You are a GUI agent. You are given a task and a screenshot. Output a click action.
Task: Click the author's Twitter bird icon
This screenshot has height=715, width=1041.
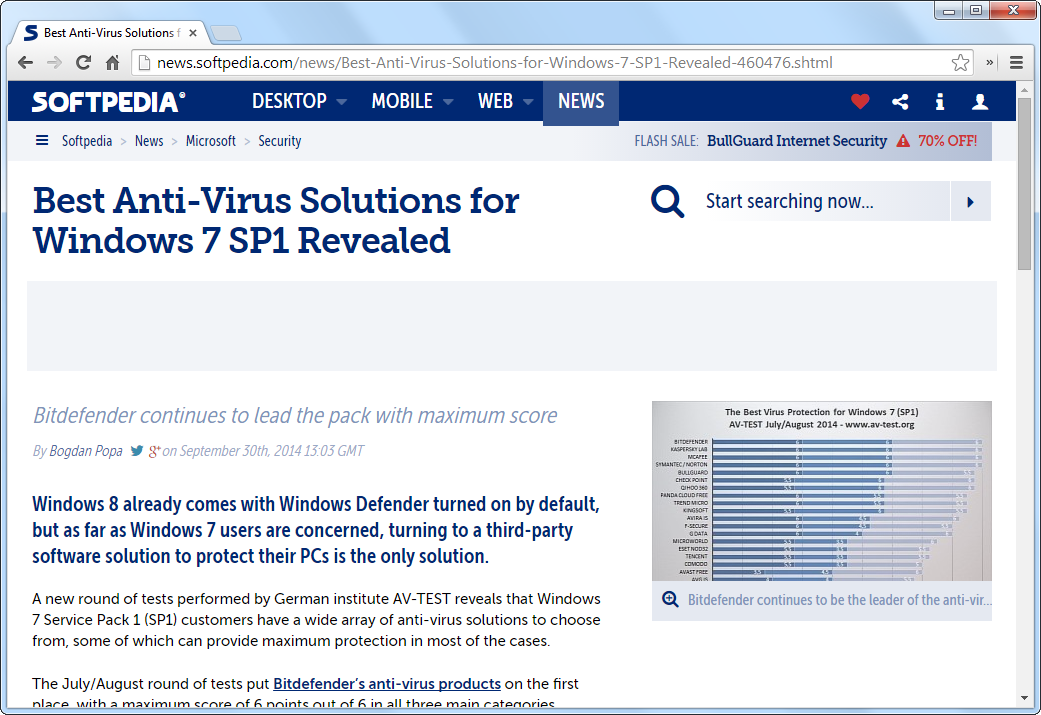[137, 451]
